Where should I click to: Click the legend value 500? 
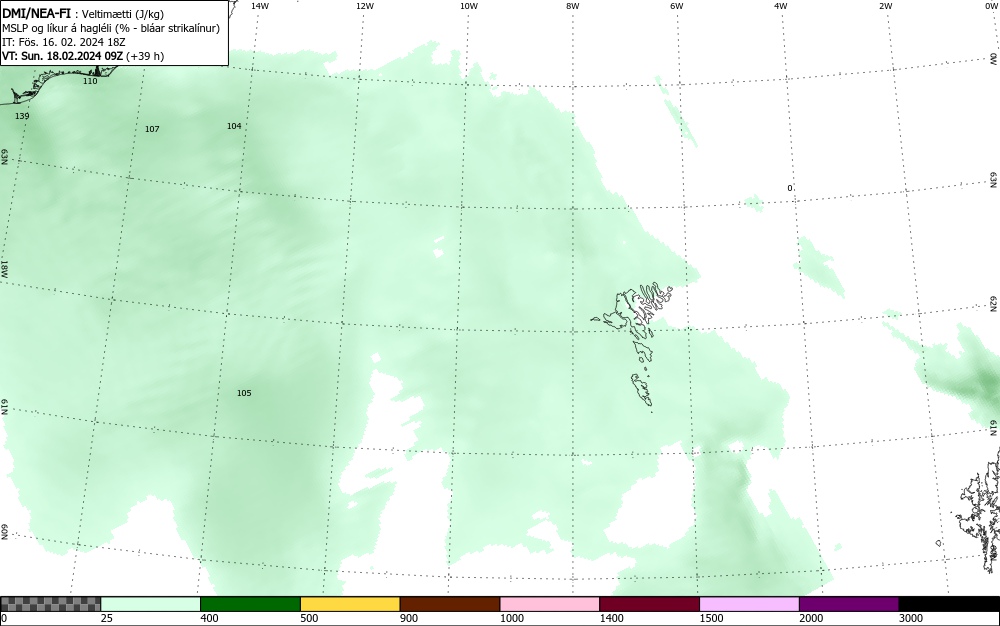tap(309, 618)
